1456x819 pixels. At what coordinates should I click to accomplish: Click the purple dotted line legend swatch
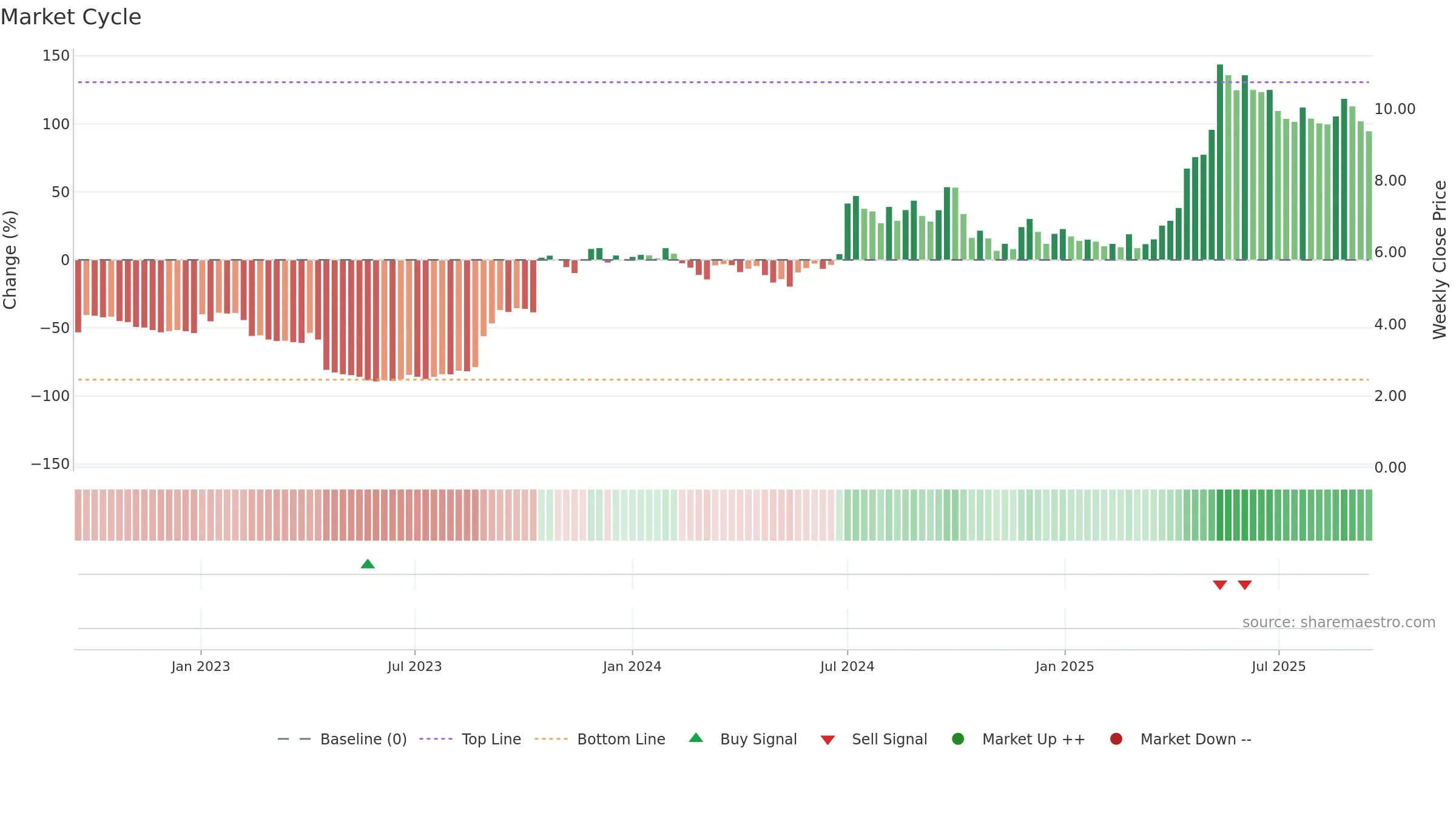(436, 739)
